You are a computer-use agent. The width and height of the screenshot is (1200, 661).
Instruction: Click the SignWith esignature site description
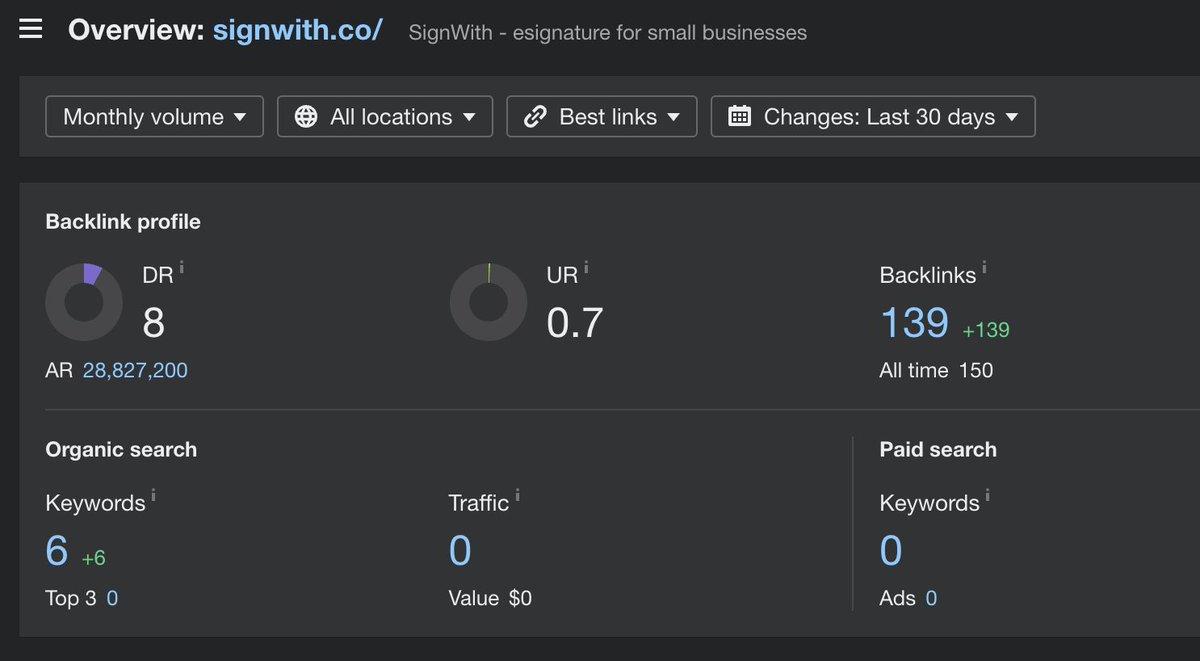pyautogui.click(x=608, y=33)
